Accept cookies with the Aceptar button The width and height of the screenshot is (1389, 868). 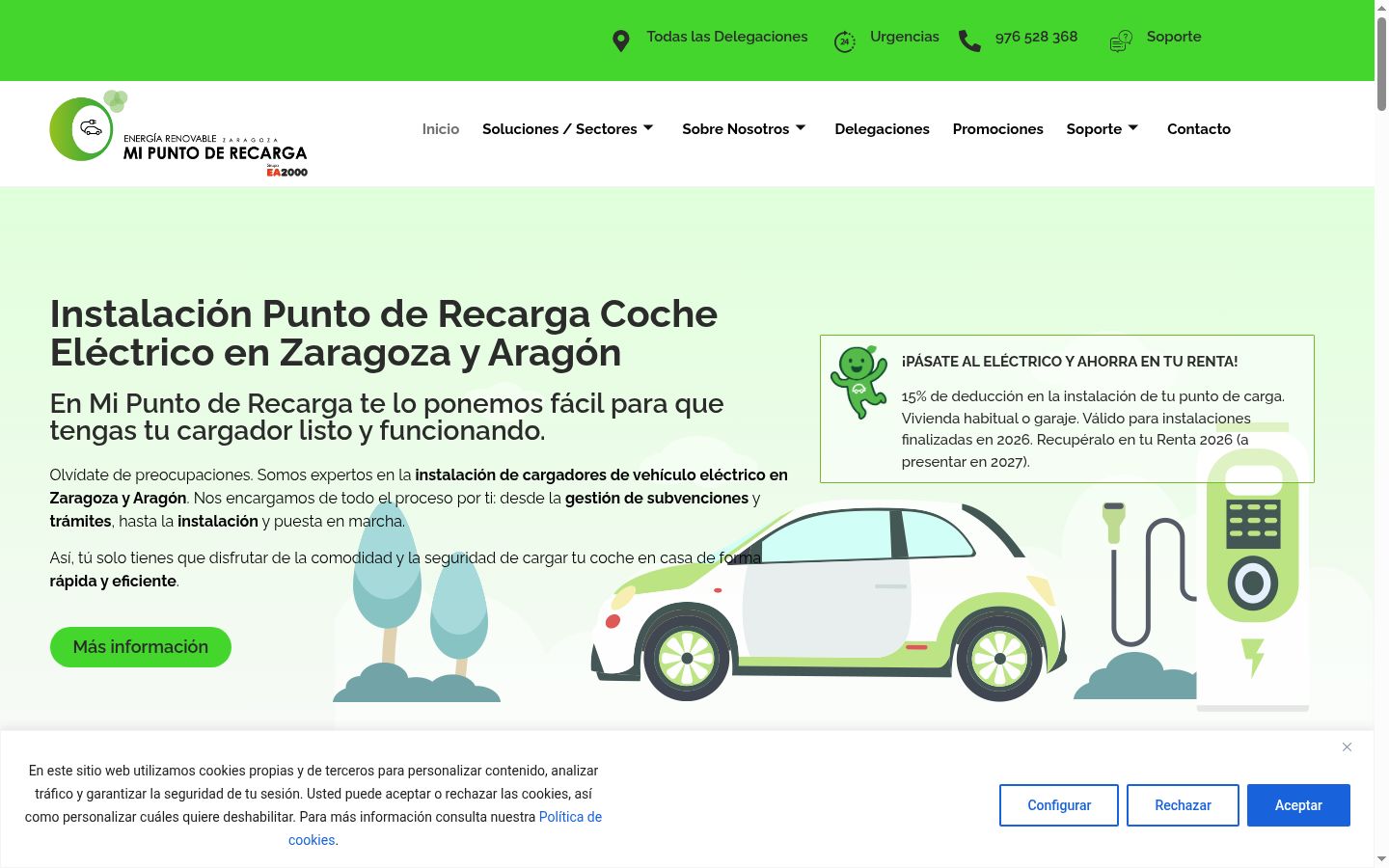(x=1298, y=805)
